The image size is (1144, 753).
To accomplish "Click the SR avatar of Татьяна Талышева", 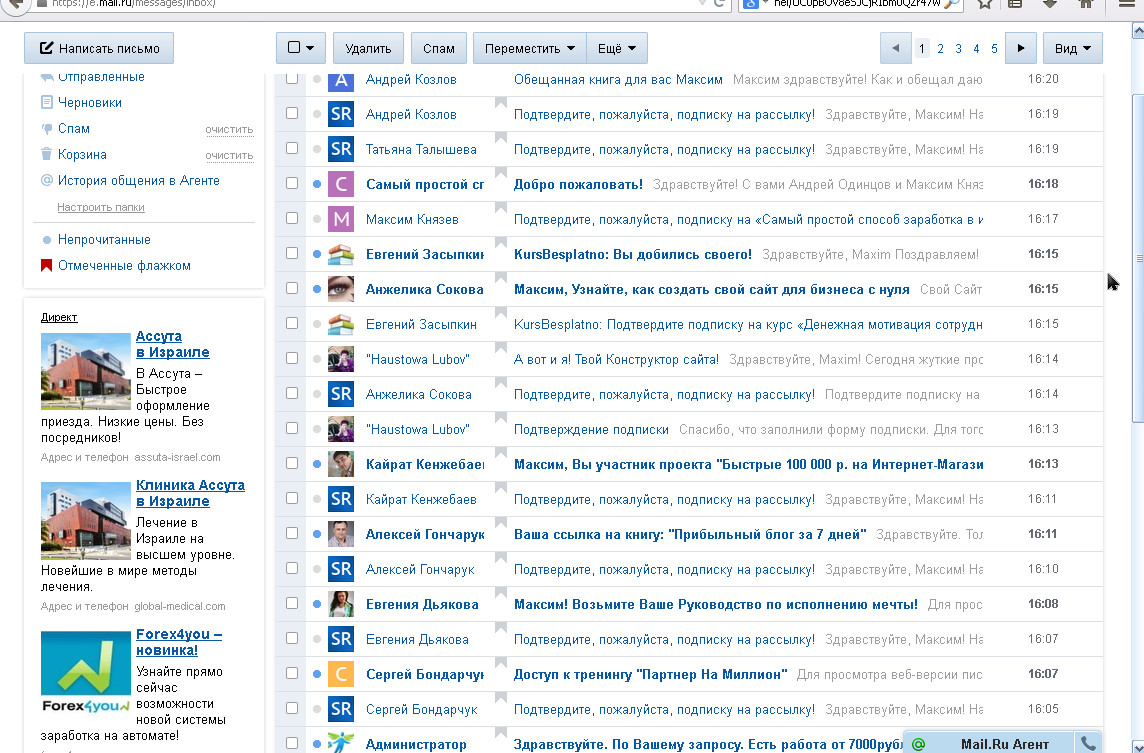I will (341, 149).
